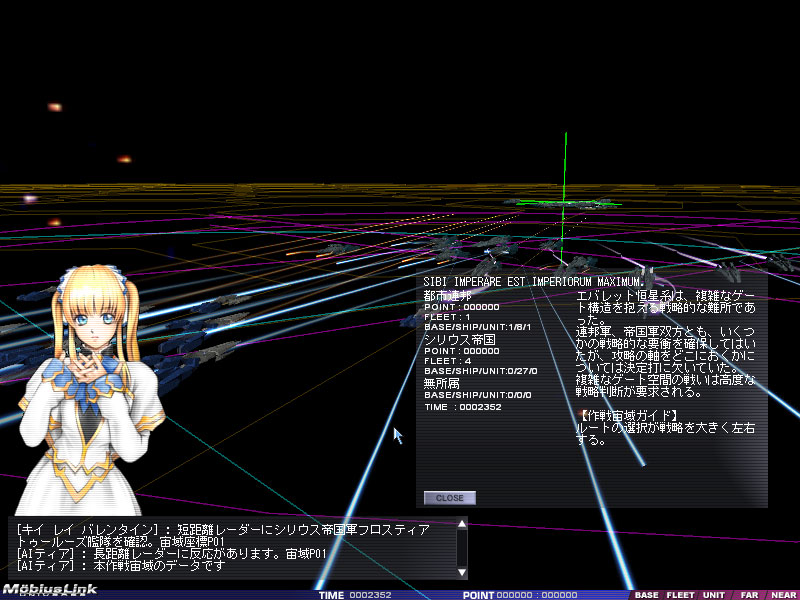Click the blonde operator character portrait
This screenshot has width=800, height=600.
pos(89,390)
